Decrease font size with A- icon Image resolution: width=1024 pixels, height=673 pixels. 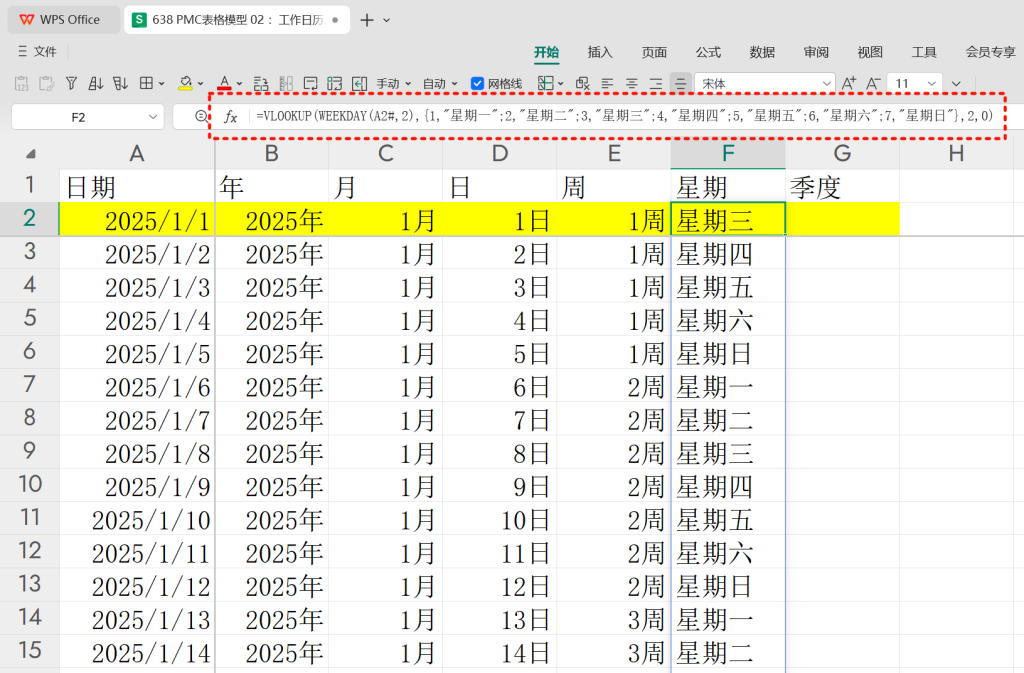coord(873,84)
